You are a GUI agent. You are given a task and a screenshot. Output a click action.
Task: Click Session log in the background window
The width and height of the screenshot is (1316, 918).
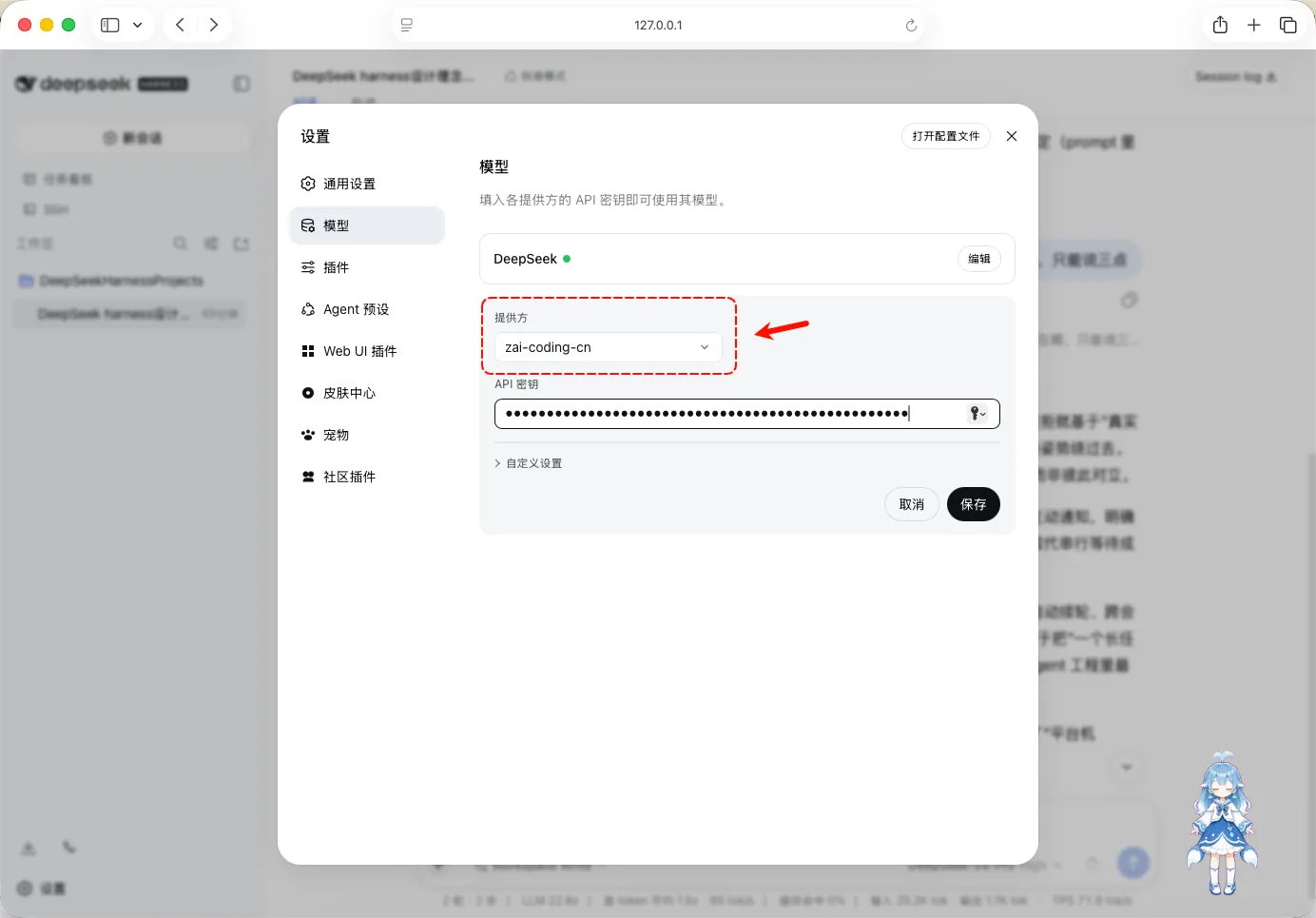[x=1235, y=76]
